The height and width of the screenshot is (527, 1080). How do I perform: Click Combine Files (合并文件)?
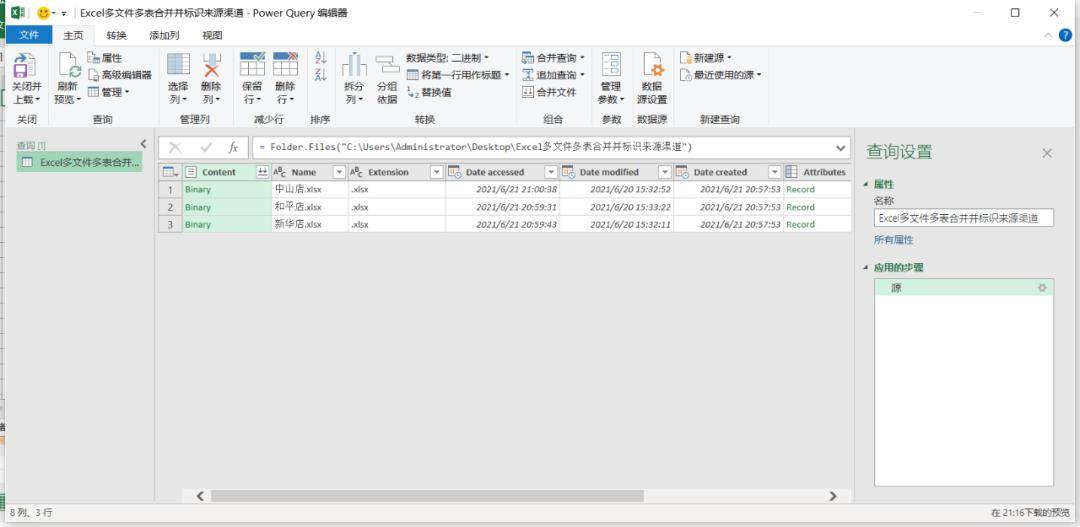(549, 92)
